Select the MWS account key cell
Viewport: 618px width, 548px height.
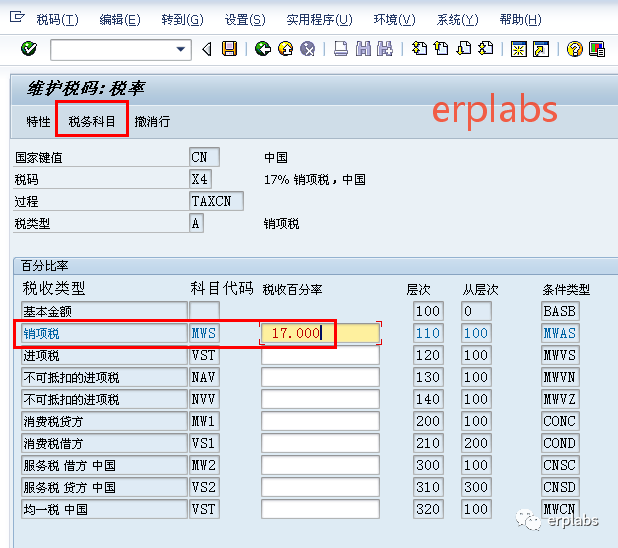(204, 333)
